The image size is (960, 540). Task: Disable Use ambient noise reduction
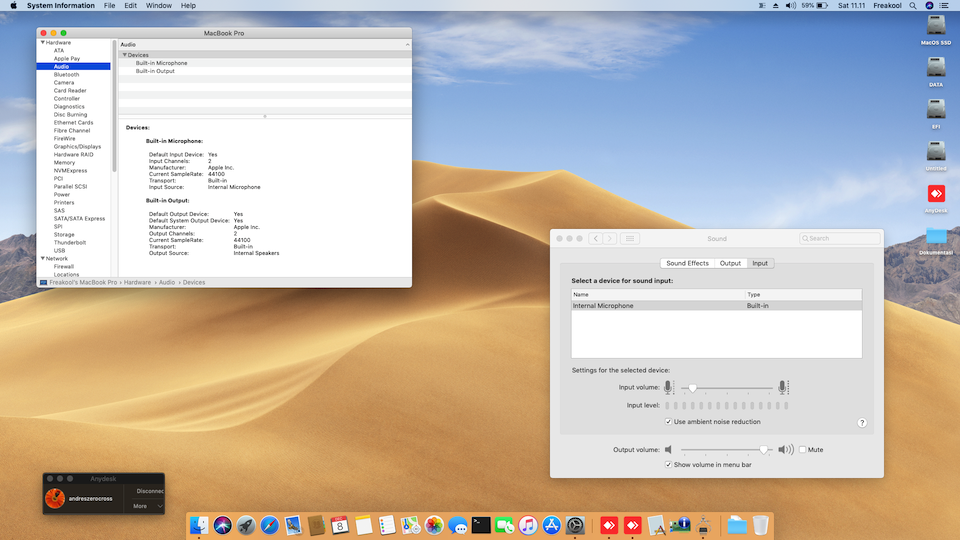click(x=669, y=422)
